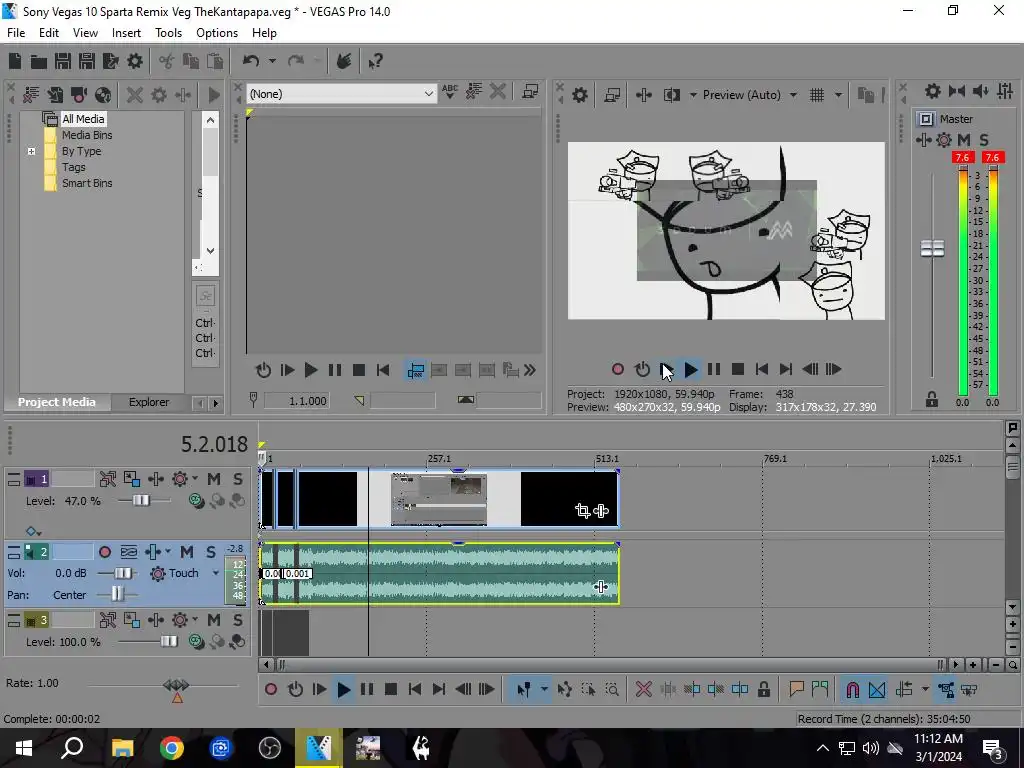Open Track 1 Track Motion icon

pos(131,479)
